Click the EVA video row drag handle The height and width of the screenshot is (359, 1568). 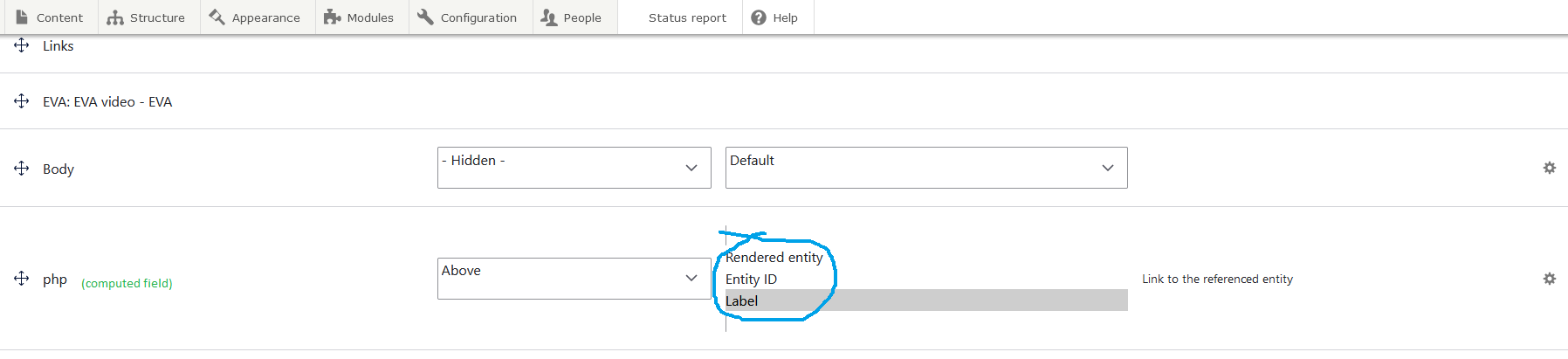tap(22, 101)
